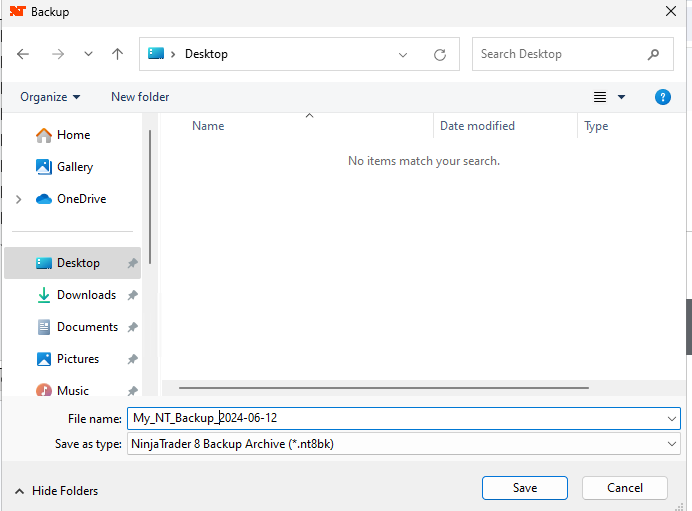Select Pictures in the navigation pane
The height and width of the screenshot is (511, 692).
(x=77, y=359)
